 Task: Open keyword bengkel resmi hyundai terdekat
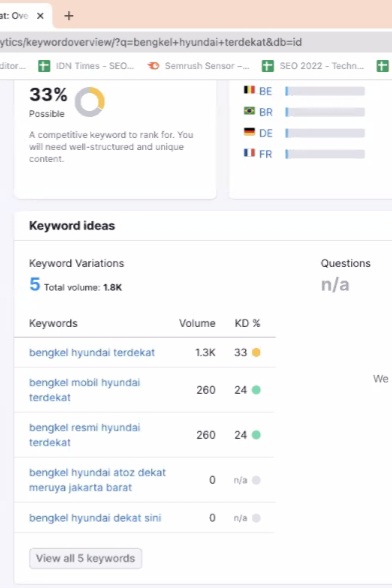tap(85, 435)
